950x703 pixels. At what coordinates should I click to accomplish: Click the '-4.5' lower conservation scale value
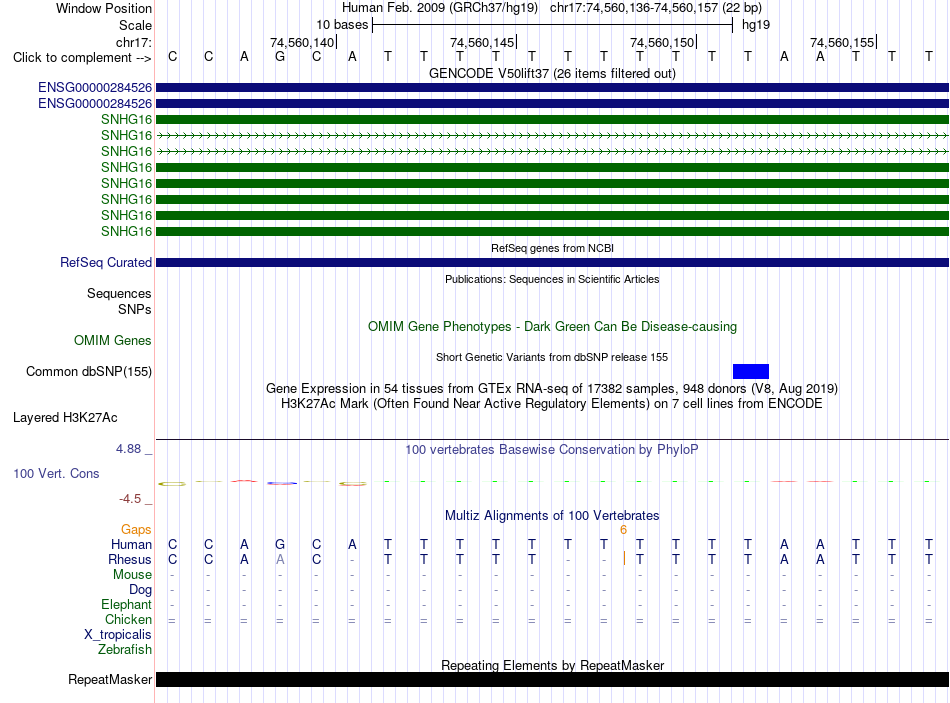(130, 499)
